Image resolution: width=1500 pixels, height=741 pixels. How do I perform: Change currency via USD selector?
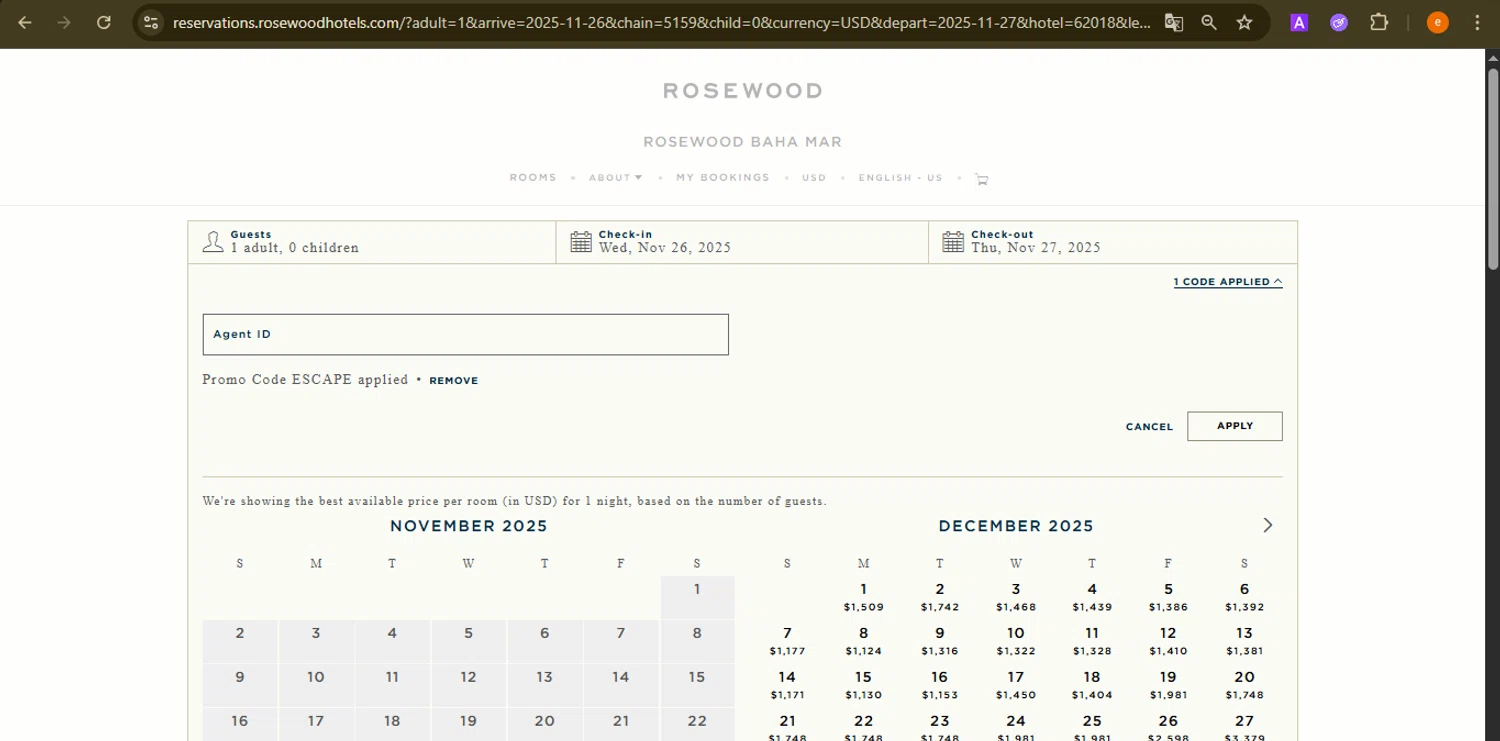pyautogui.click(x=814, y=178)
